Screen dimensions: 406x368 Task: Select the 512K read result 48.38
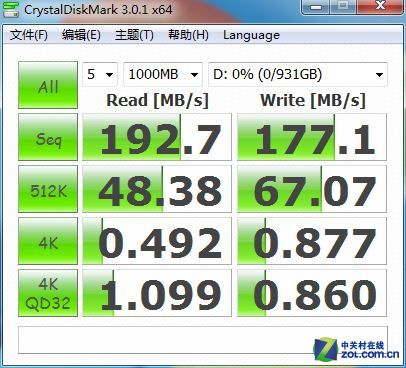(x=157, y=189)
